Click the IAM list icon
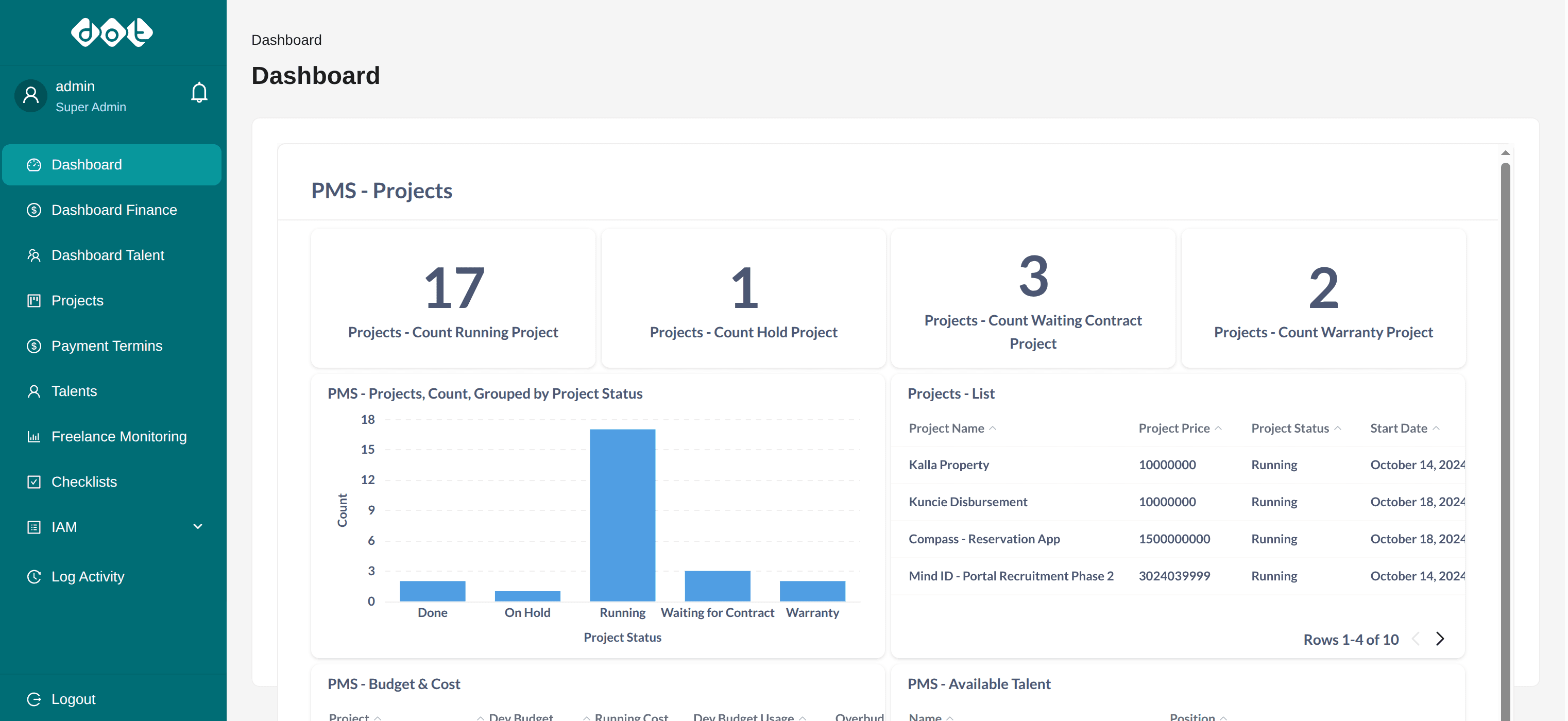This screenshot has height=721, width=1568. (34, 527)
